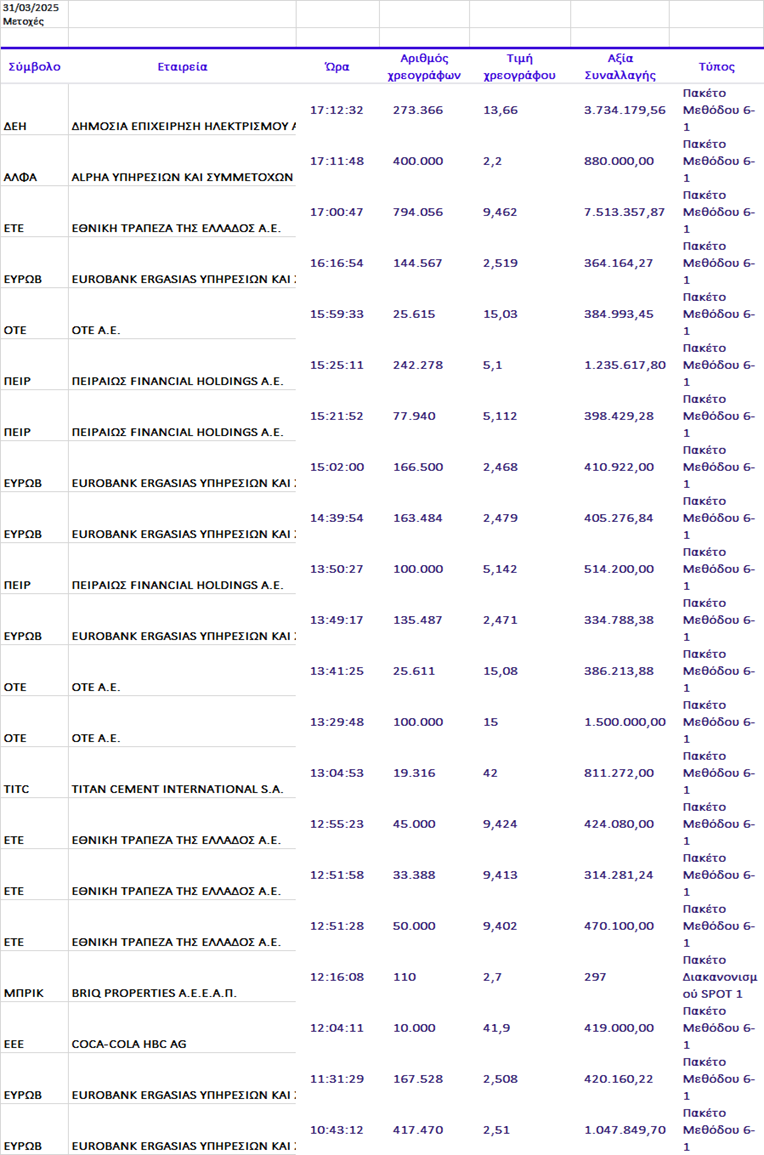The width and height of the screenshot is (764, 1155).
Task: Select the ΑΛΦΑ symbol cell
Action: click(x=21, y=177)
